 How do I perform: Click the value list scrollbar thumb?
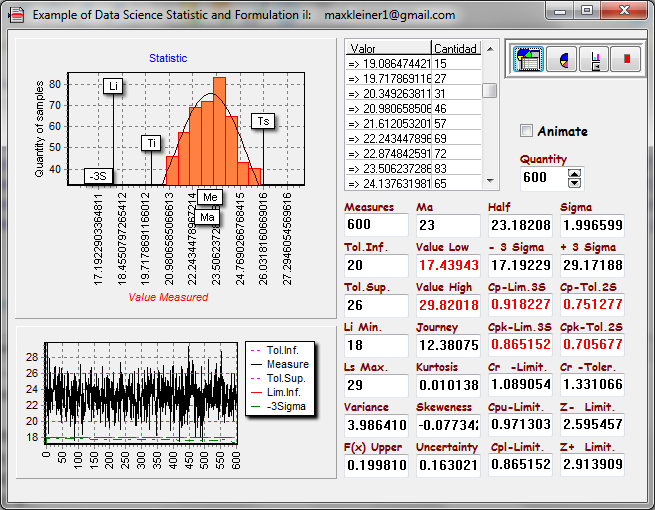490,90
